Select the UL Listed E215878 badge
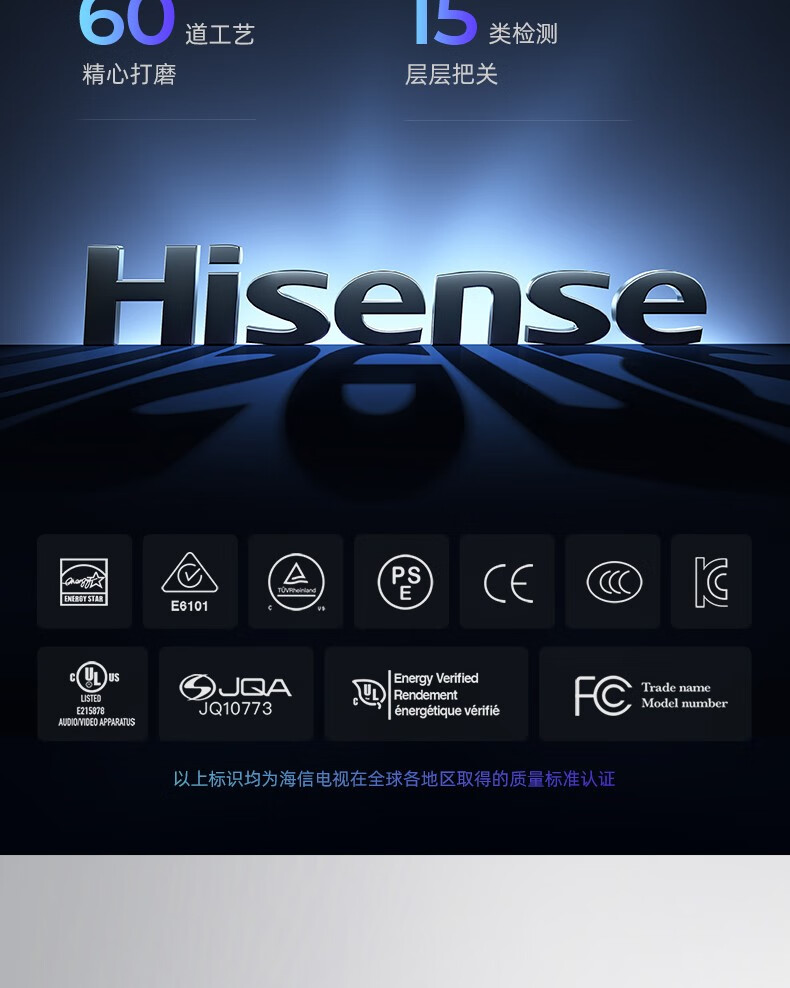Image resolution: width=790 pixels, height=988 pixels. pyautogui.click(x=93, y=694)
